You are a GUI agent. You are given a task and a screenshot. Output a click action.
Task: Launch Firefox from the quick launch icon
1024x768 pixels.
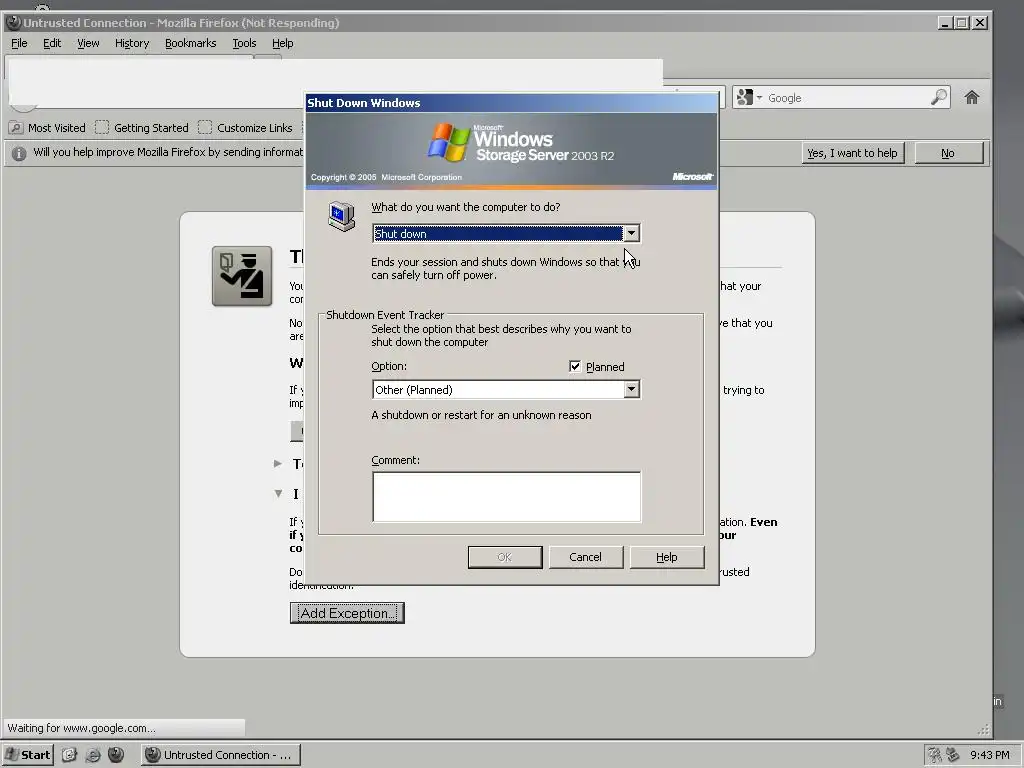tap(116, 755)
